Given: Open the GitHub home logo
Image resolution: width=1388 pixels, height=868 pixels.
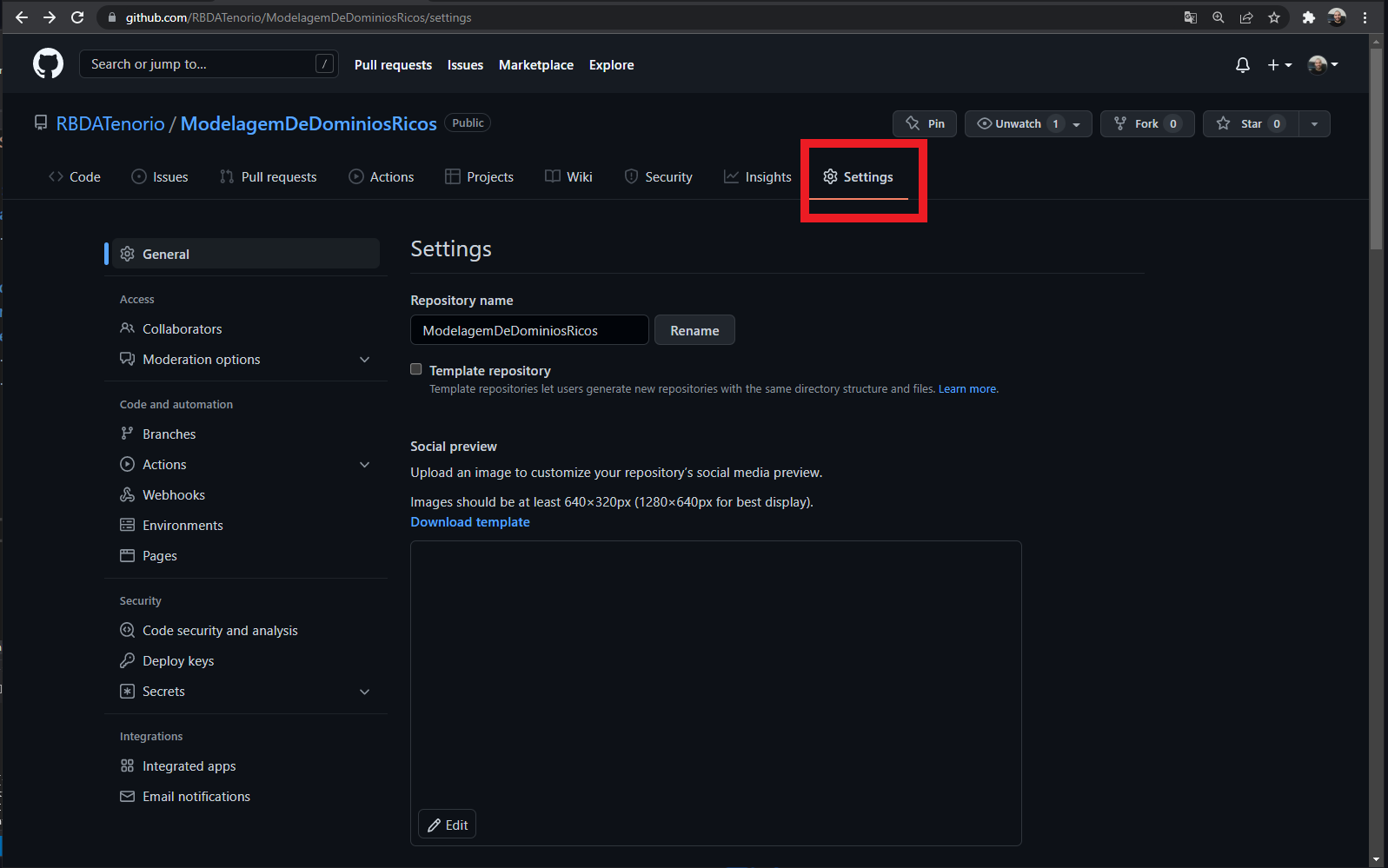Looking at the screenshot, I should click(48, 63).
